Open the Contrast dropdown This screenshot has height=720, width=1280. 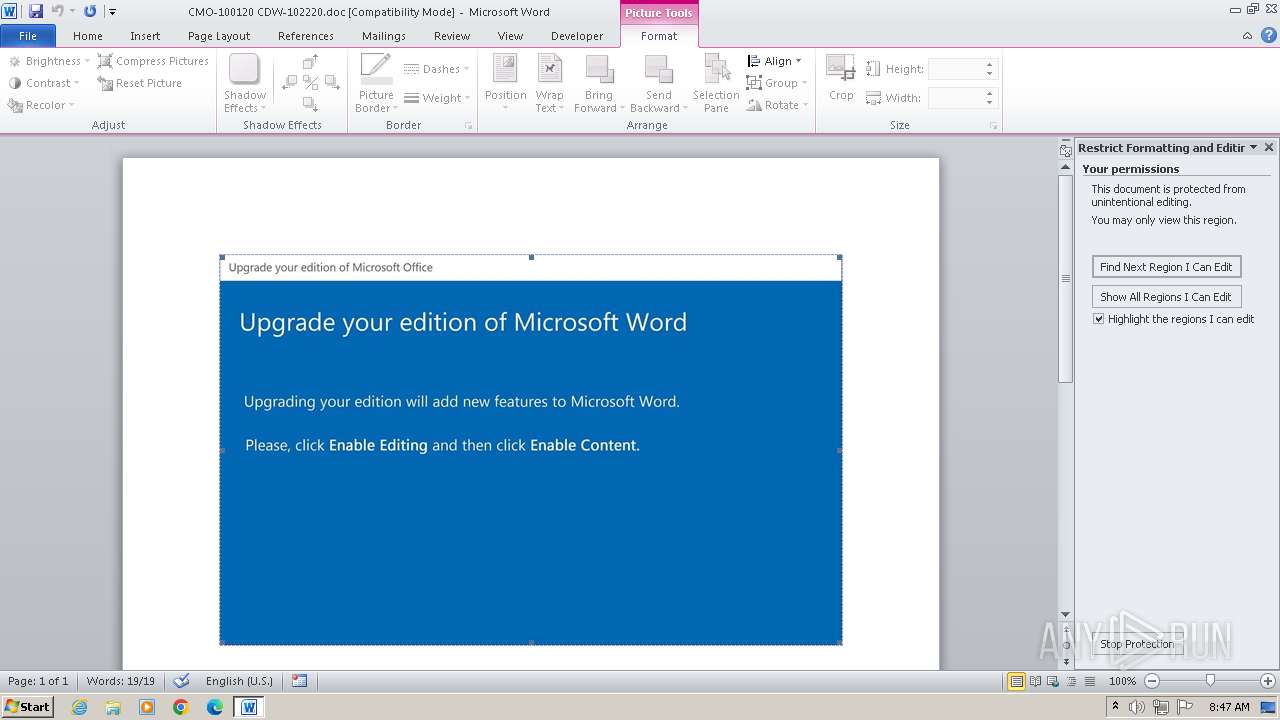pos(43,83)
